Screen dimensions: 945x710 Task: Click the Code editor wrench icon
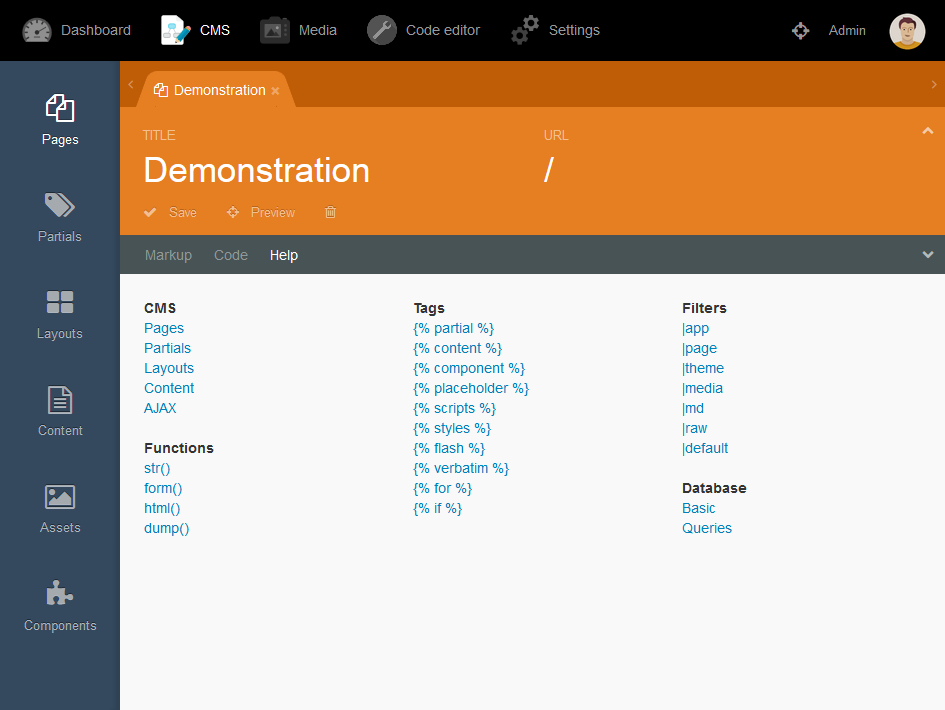pos(381,30)
